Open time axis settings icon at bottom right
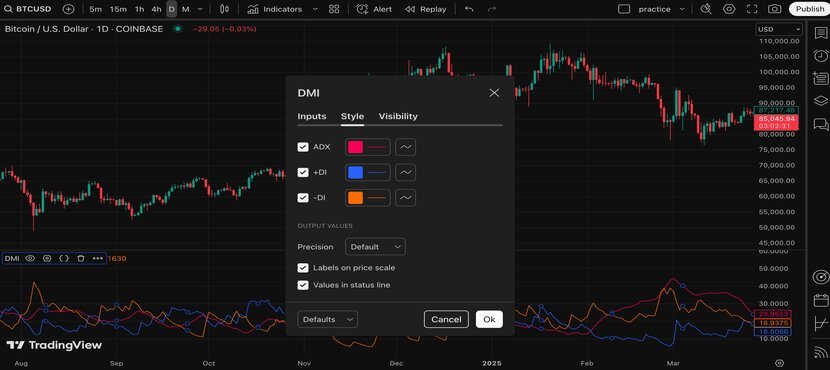Image resolution: width=830 pixels, height=370 pixels. coord(779,363)
